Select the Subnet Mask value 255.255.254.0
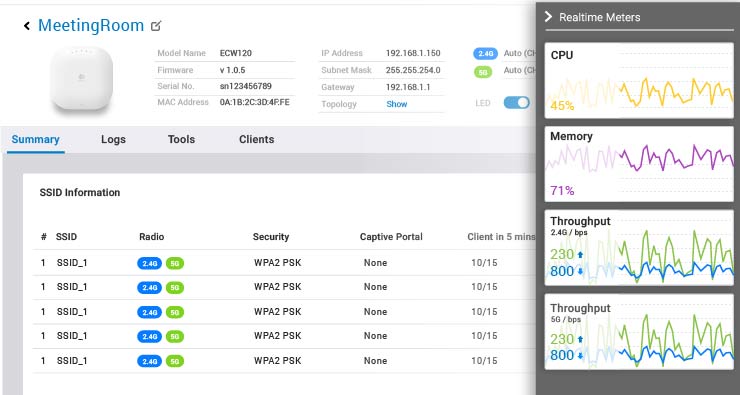 [413, 70]
